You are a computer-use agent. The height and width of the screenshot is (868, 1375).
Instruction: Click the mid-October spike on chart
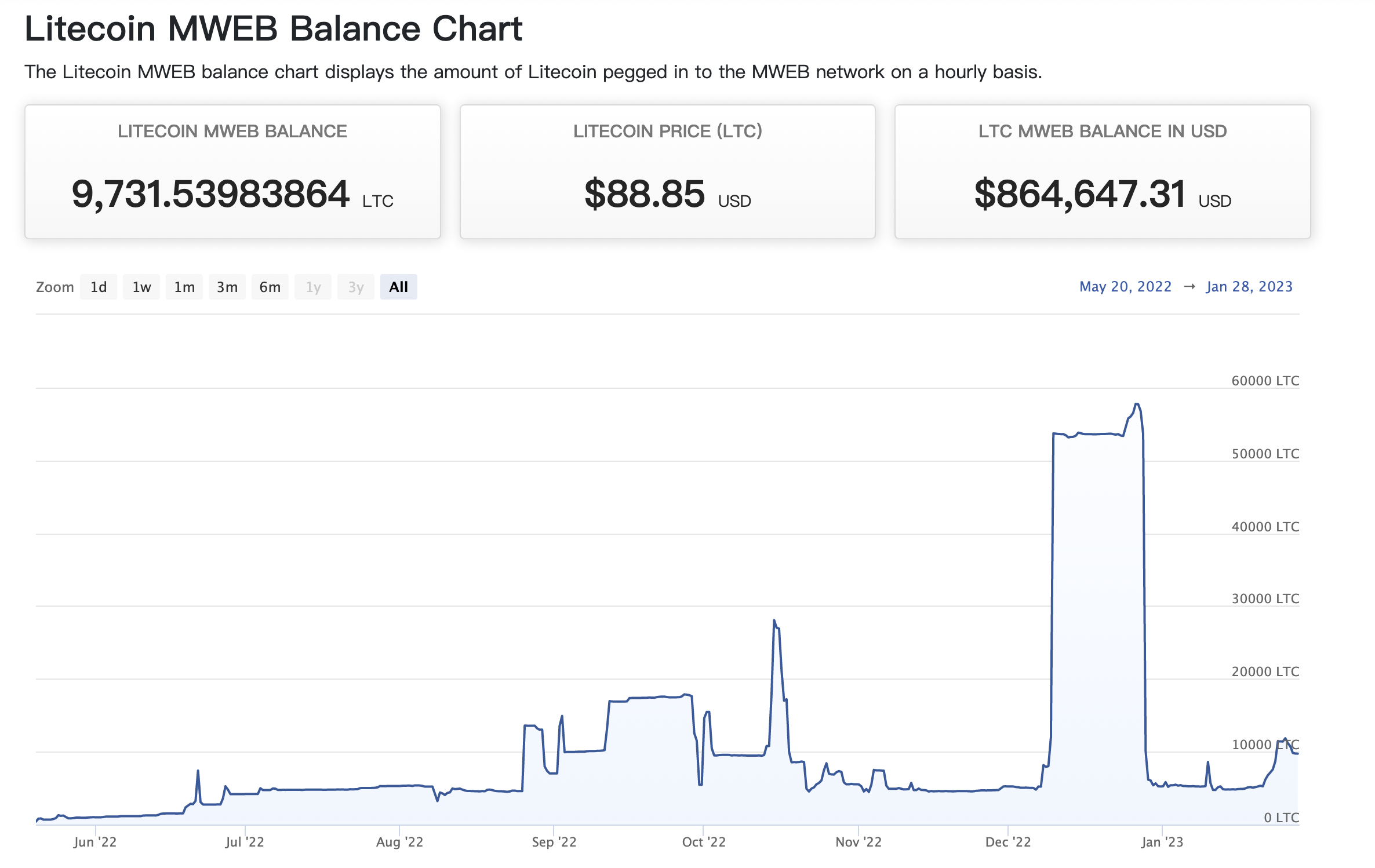point(774,621)
